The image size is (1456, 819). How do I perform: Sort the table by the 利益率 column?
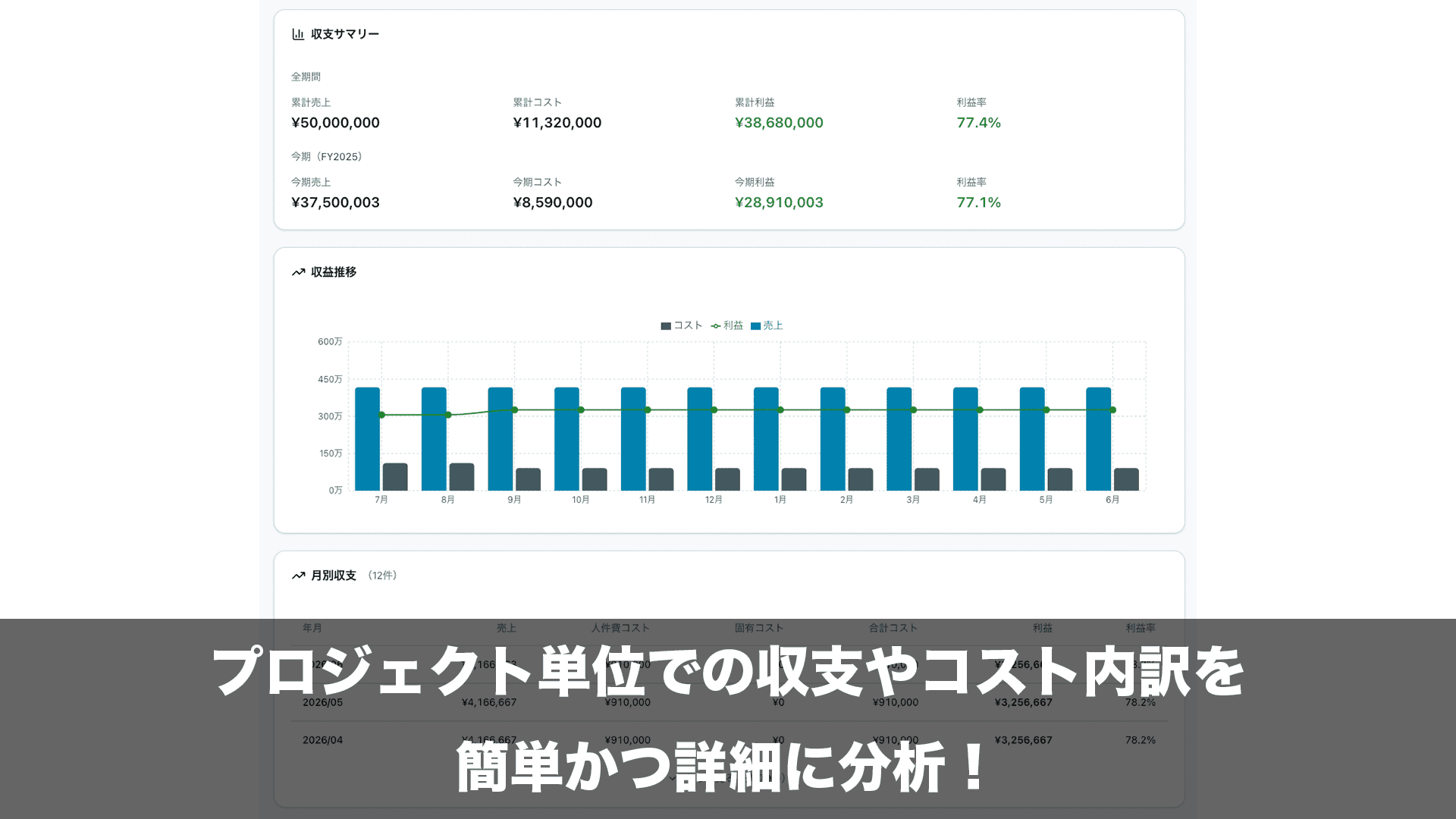(x=1140, y=628)
